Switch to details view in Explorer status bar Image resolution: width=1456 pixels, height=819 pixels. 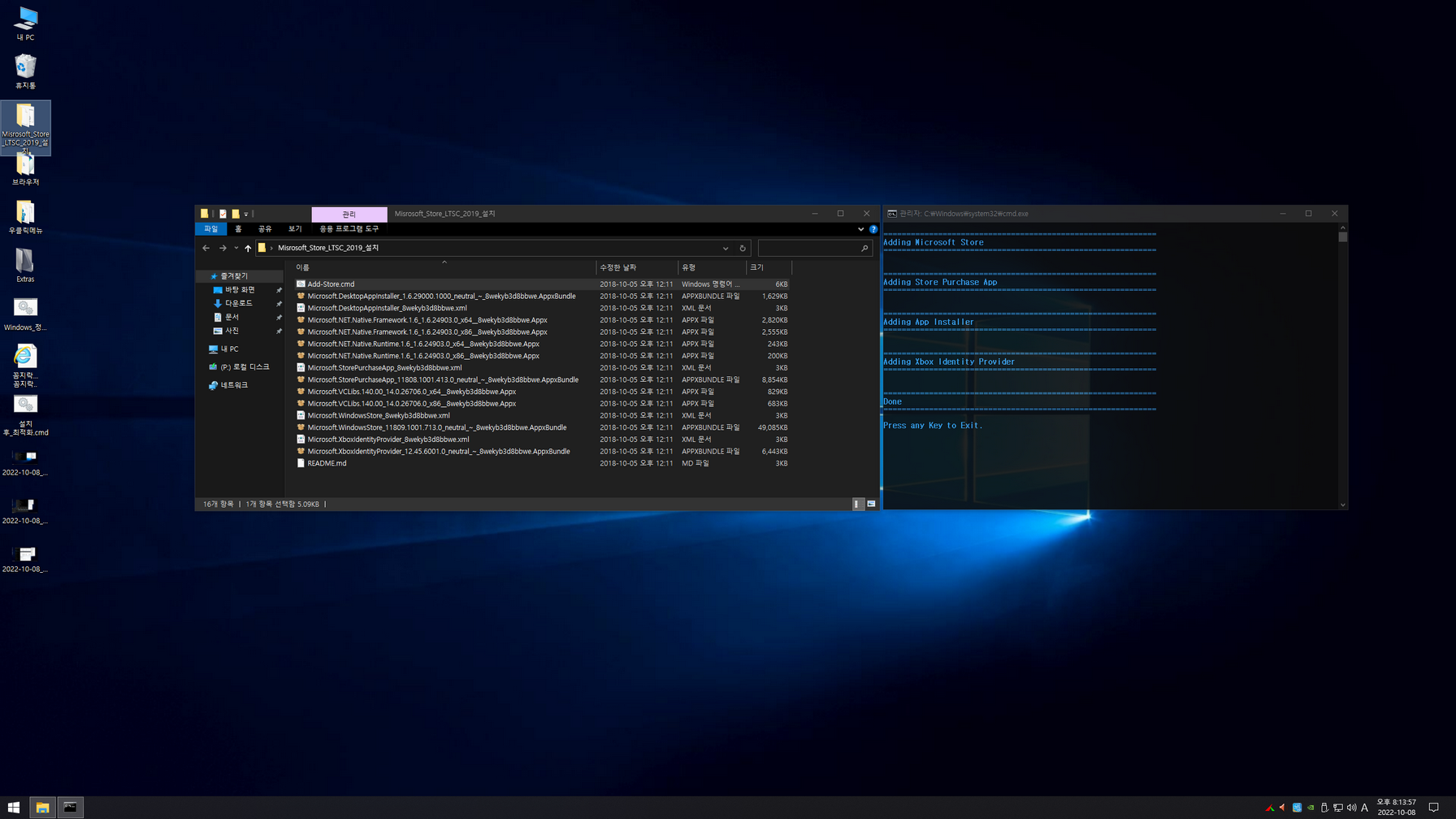[x=857, y=504]
